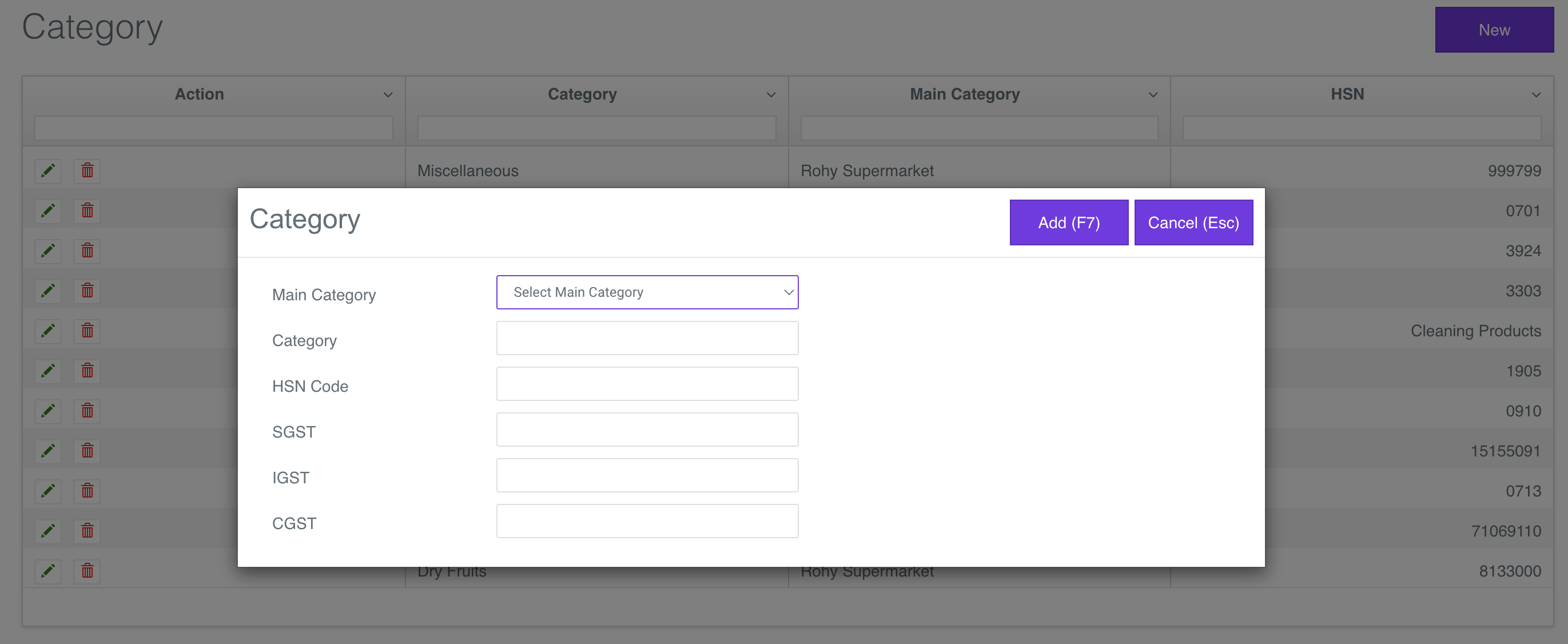Viewport: 1568px width, 644px height.
Task: Focus the HSN Code input field
Action: coord(647,383)
